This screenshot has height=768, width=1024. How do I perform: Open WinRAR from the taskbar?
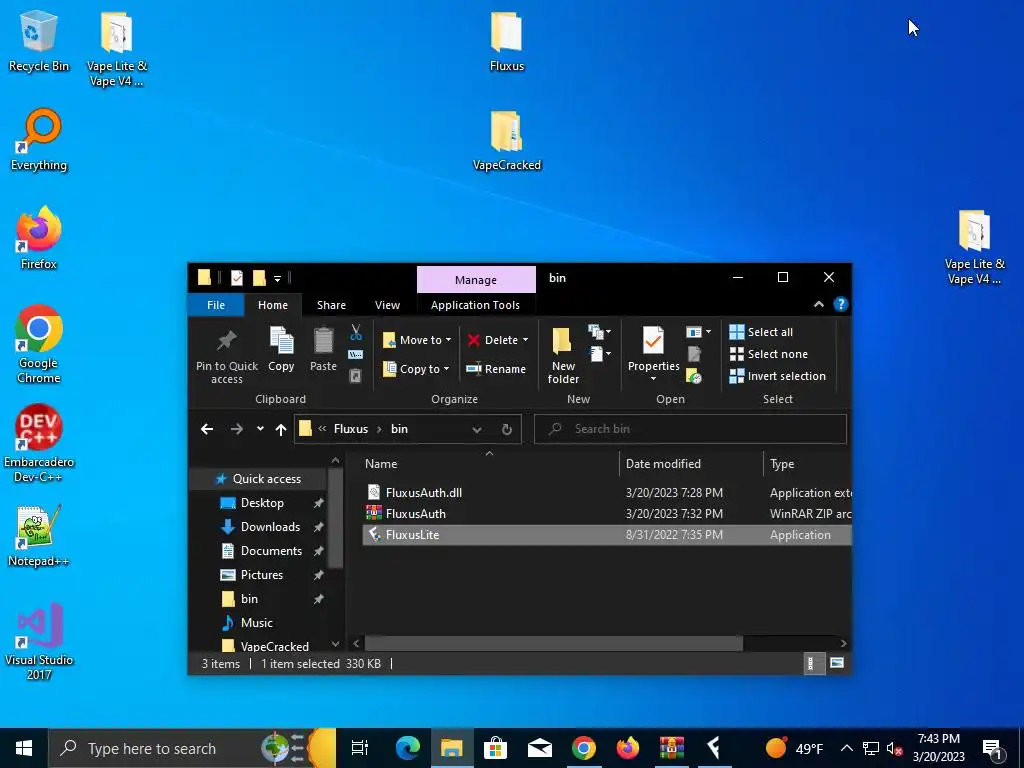point(671,748)
